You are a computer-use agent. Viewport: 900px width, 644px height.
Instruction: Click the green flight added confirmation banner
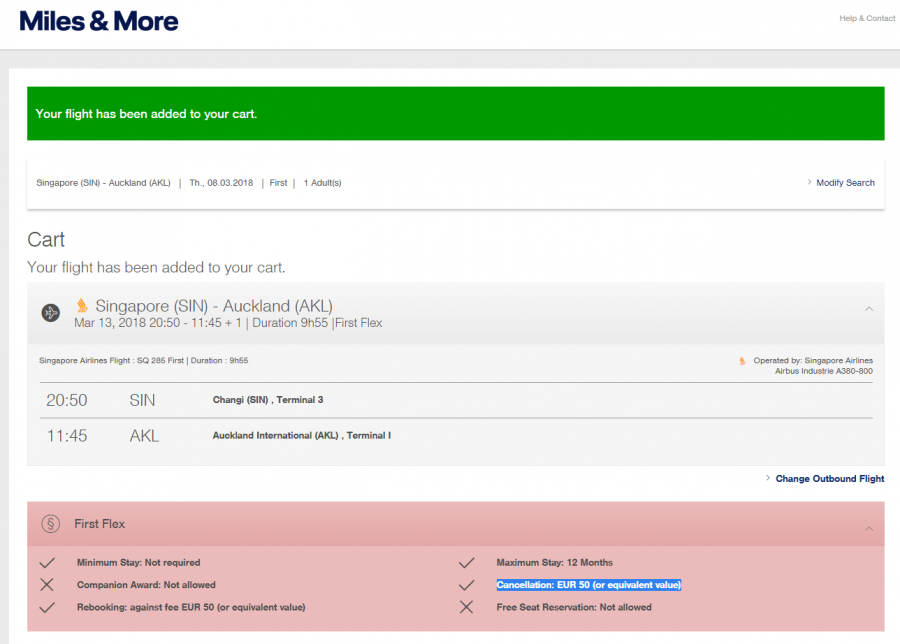pos(456,114)
